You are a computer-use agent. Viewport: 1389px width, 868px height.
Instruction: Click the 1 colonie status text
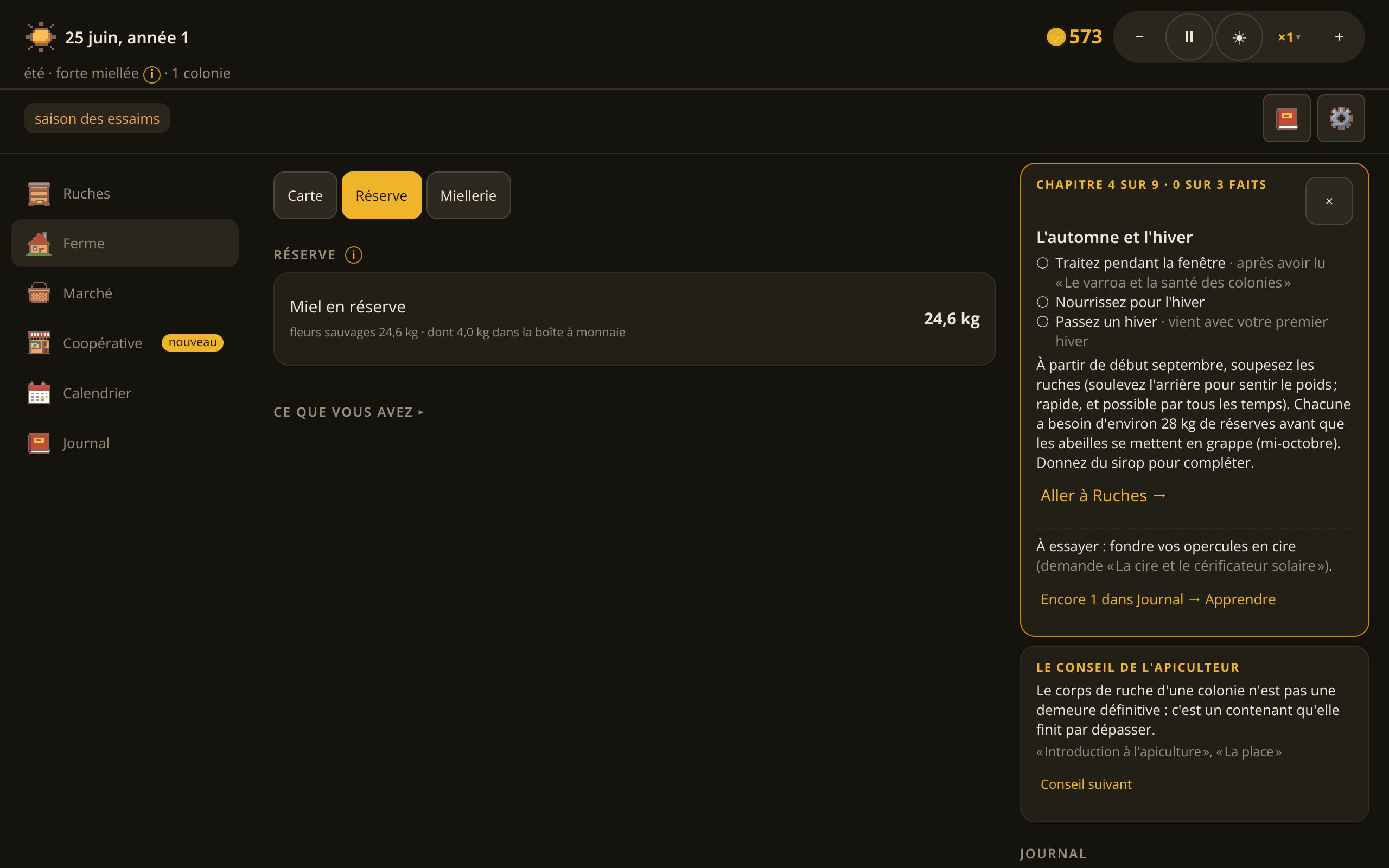[x=201, y=73]
